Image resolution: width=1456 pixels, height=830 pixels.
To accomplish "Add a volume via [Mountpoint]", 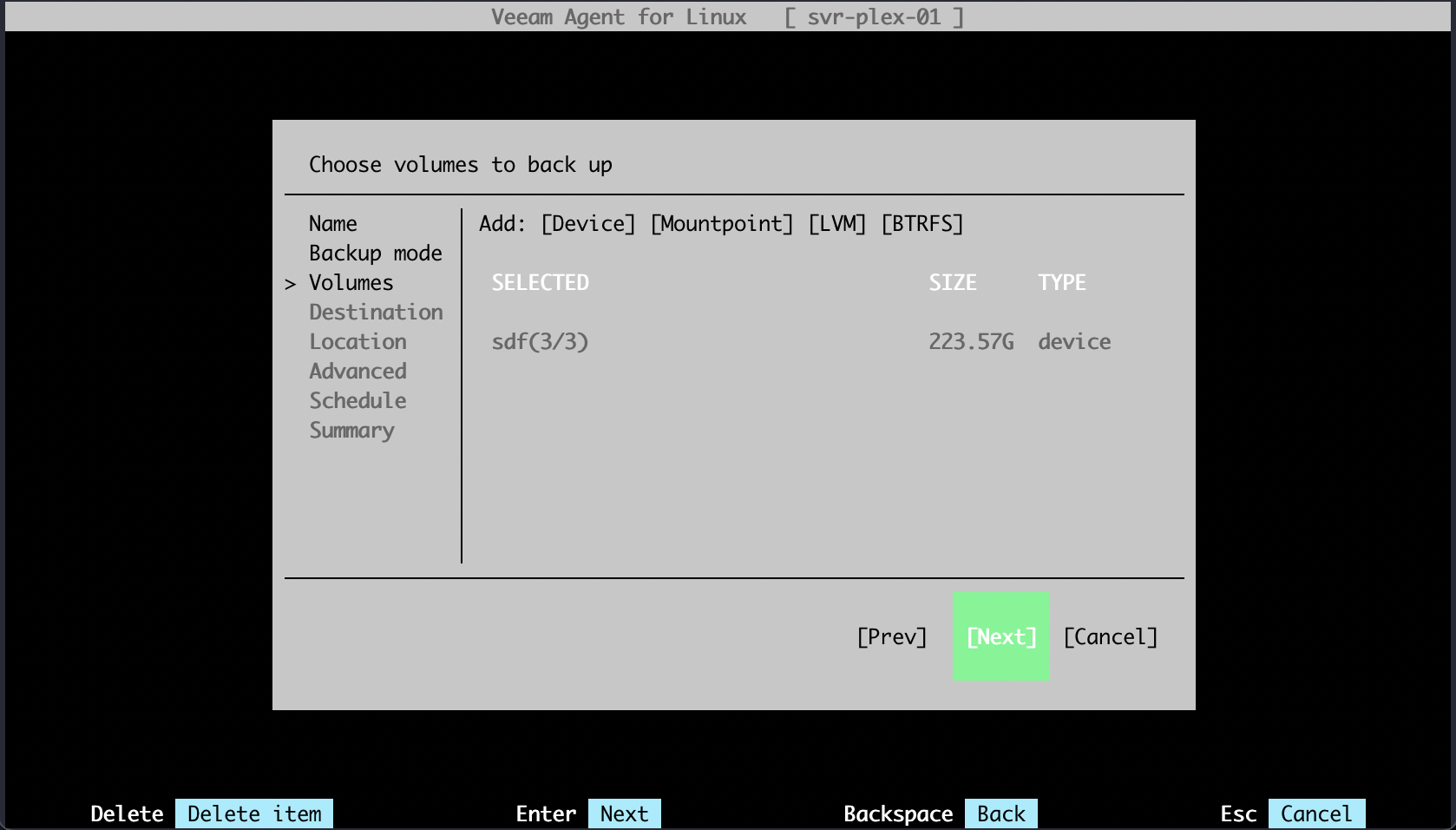I will pos(722,224).
